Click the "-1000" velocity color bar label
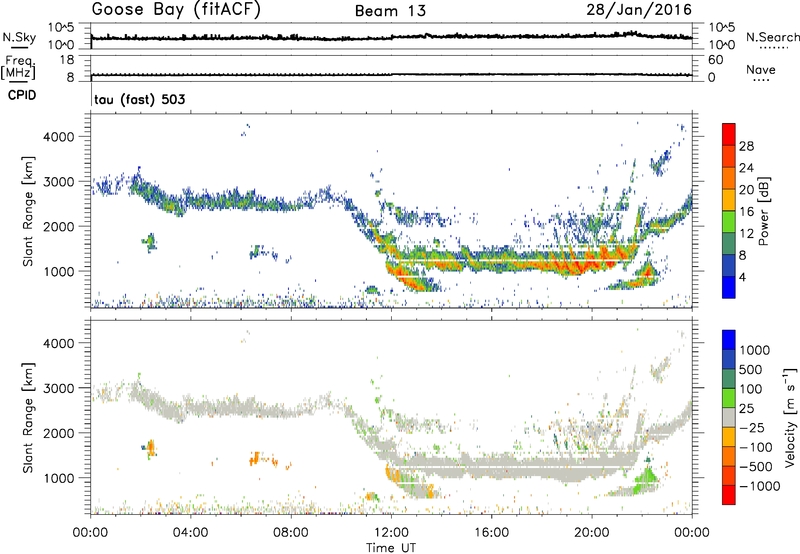This screenshot has width=800, height=554. [759, 486]
